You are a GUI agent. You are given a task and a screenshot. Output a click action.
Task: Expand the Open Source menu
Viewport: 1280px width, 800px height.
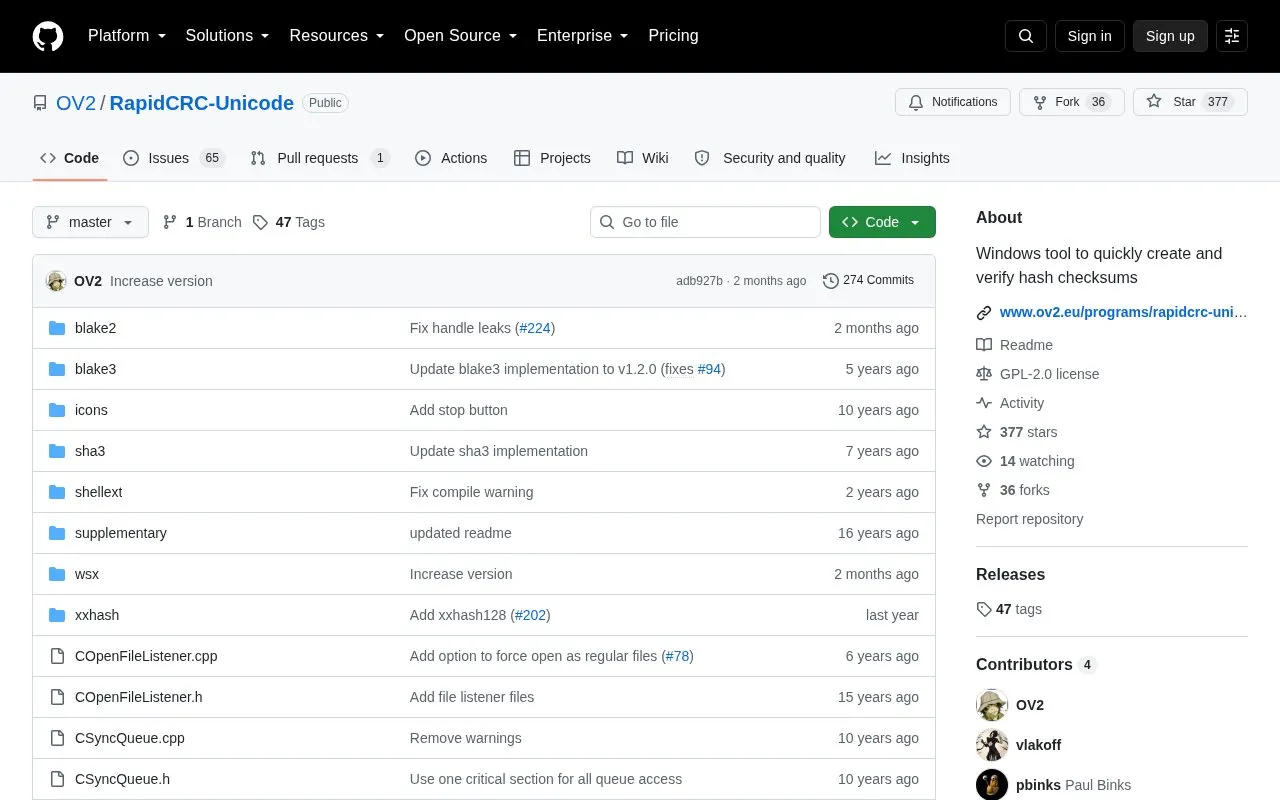(461, 36)
